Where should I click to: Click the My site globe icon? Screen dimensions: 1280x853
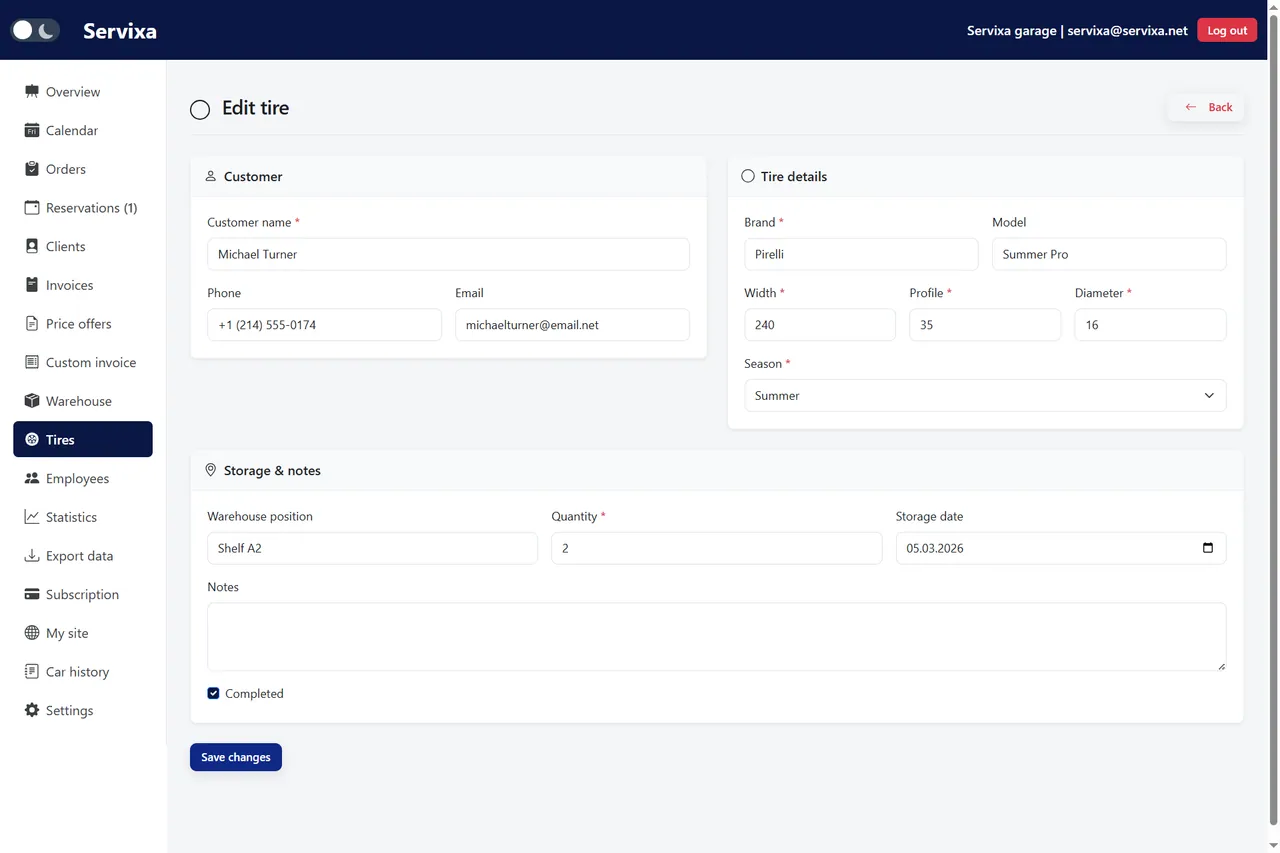tap(32, 633)
